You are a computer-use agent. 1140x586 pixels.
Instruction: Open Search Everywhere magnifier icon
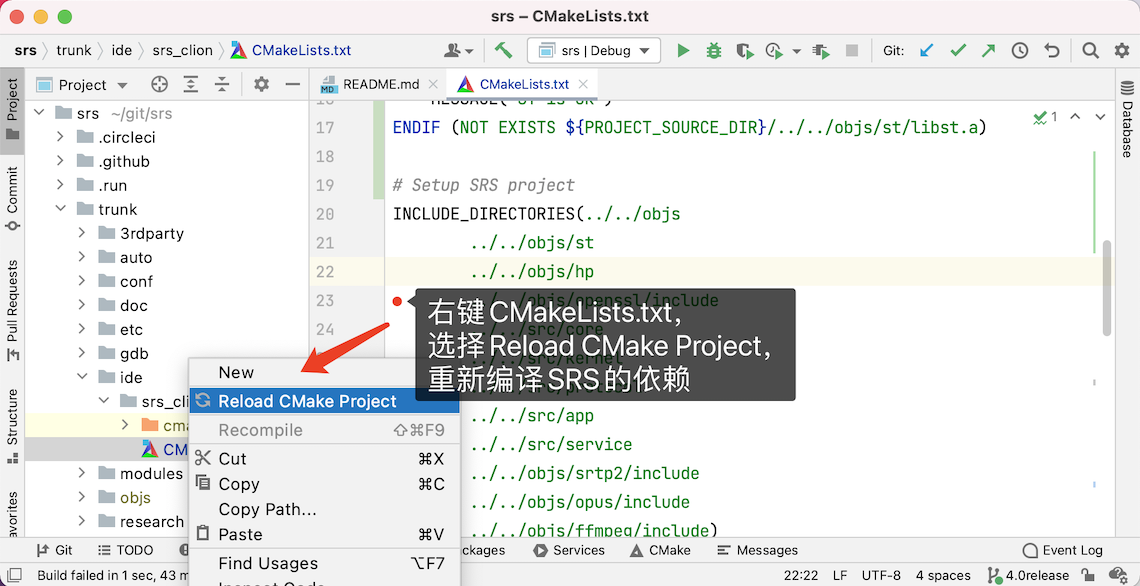[x=1091, y=50]
